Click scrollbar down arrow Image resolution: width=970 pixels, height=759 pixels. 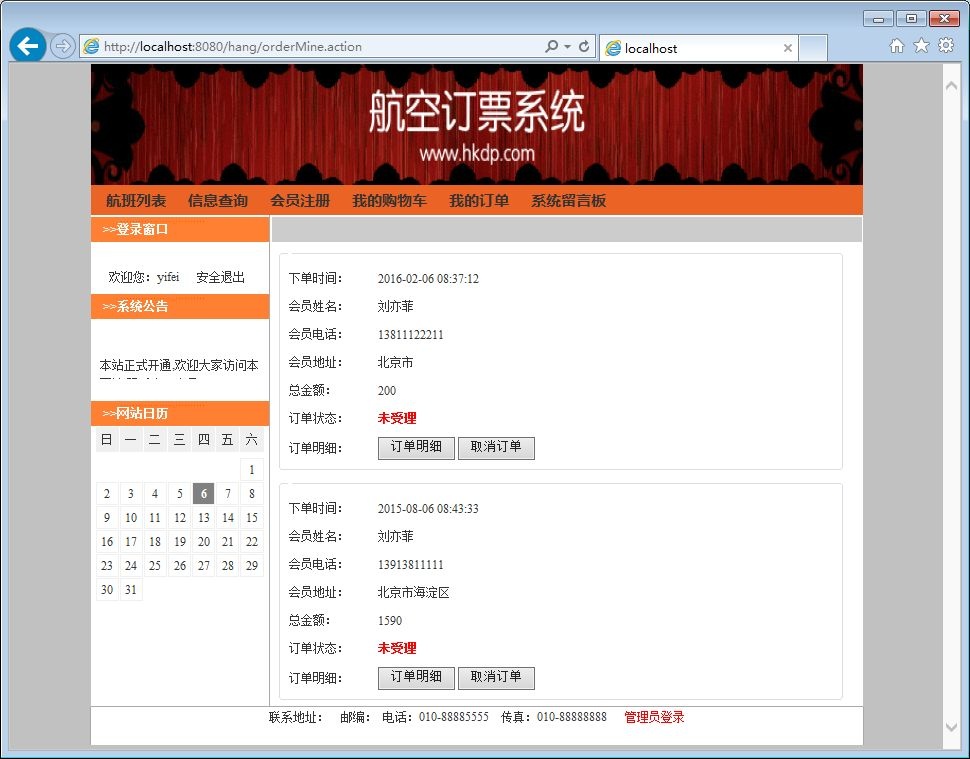[951, 727]
